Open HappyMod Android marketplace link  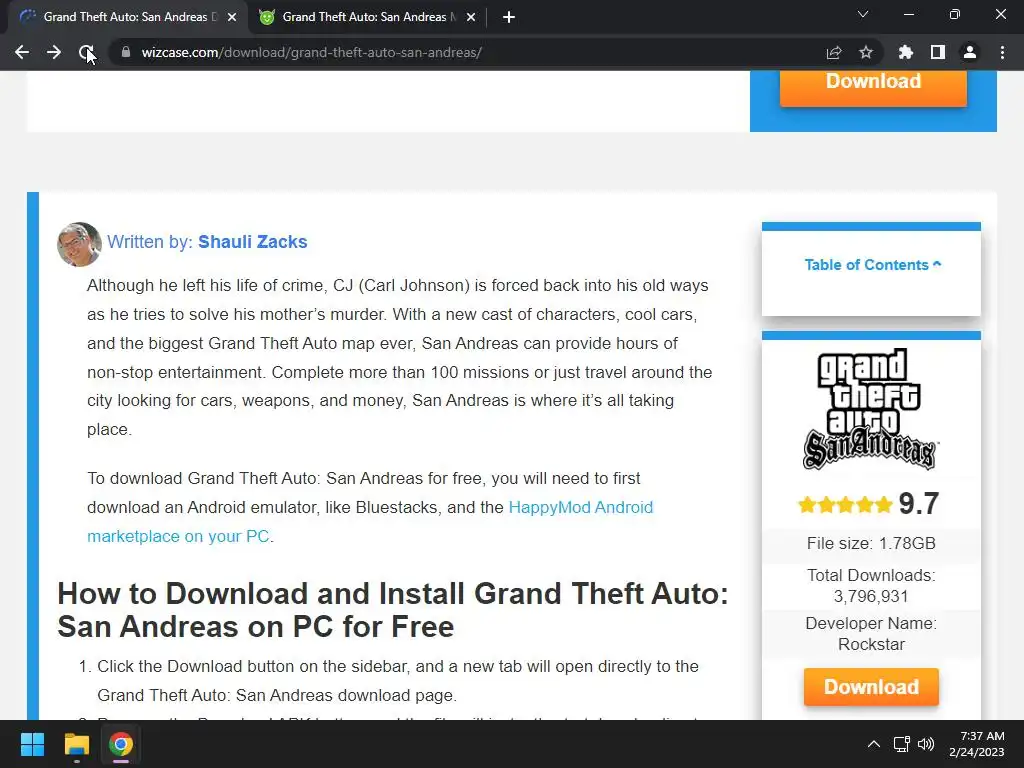click(370, 522)
